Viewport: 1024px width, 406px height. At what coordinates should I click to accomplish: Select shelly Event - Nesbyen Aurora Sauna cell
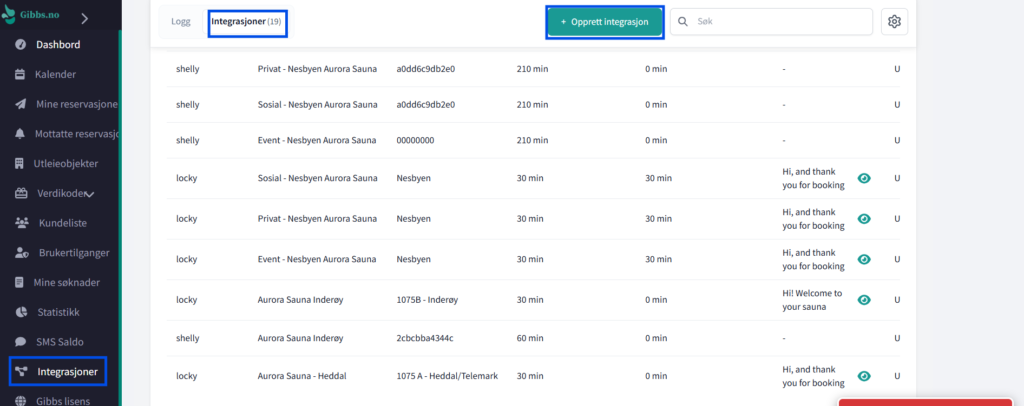pos(317,140)
